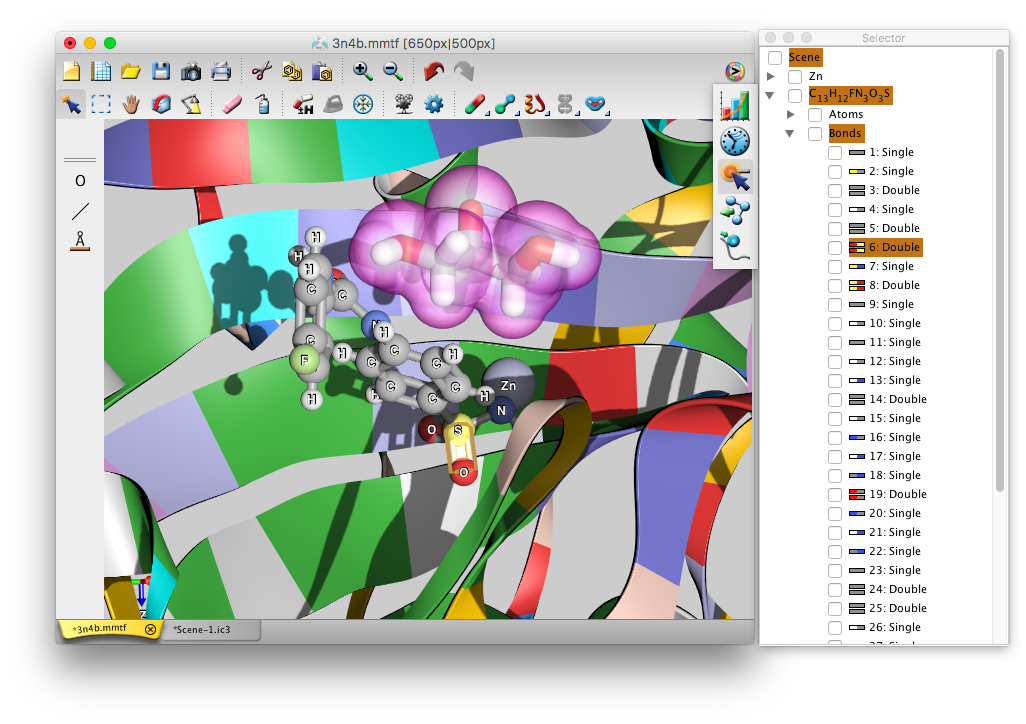Viewport: 1026px width, 724px height.
Task: Undo with the red arrow icon
Action: [x=433, y=71]
